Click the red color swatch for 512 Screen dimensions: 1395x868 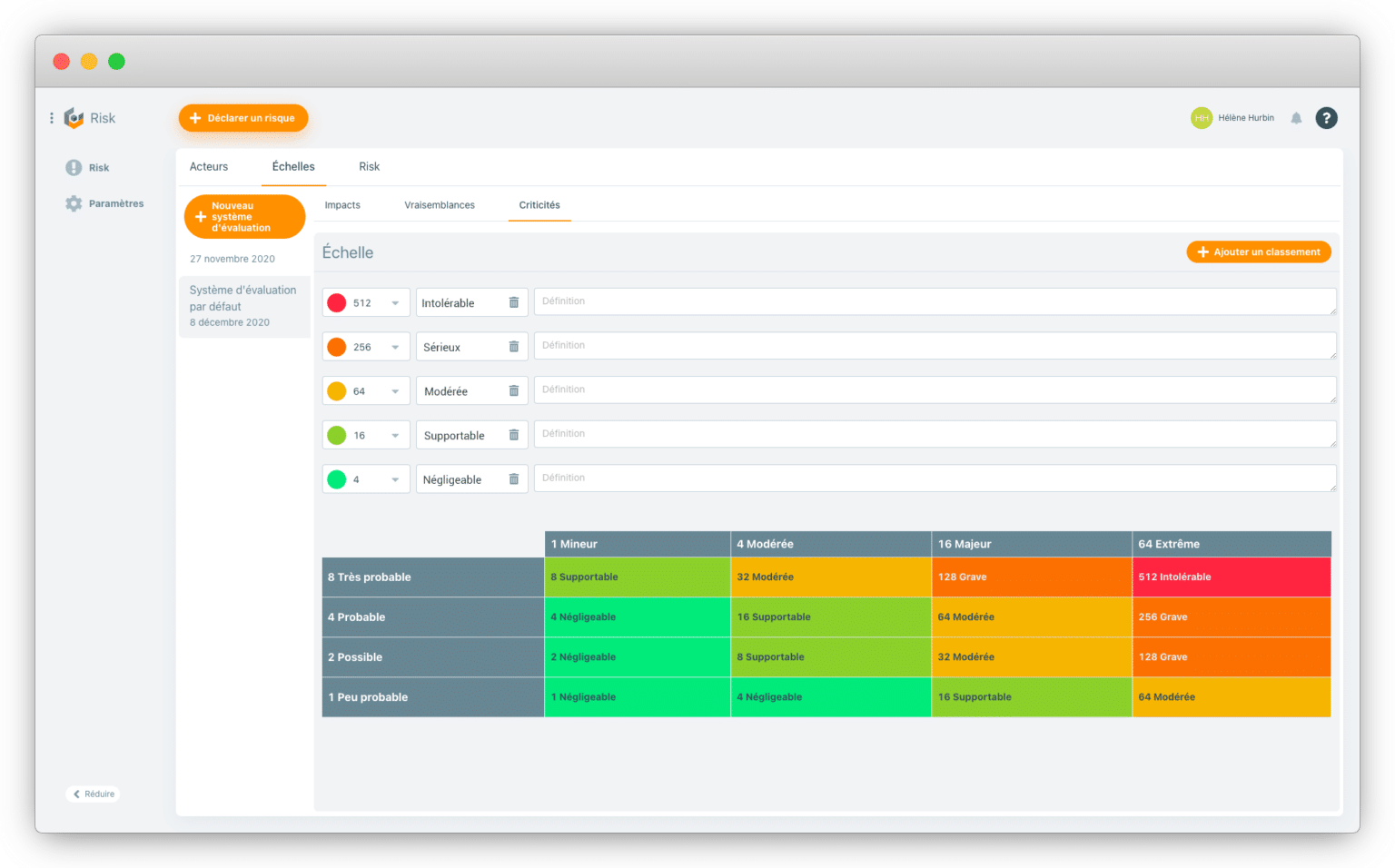pos(337,303)
